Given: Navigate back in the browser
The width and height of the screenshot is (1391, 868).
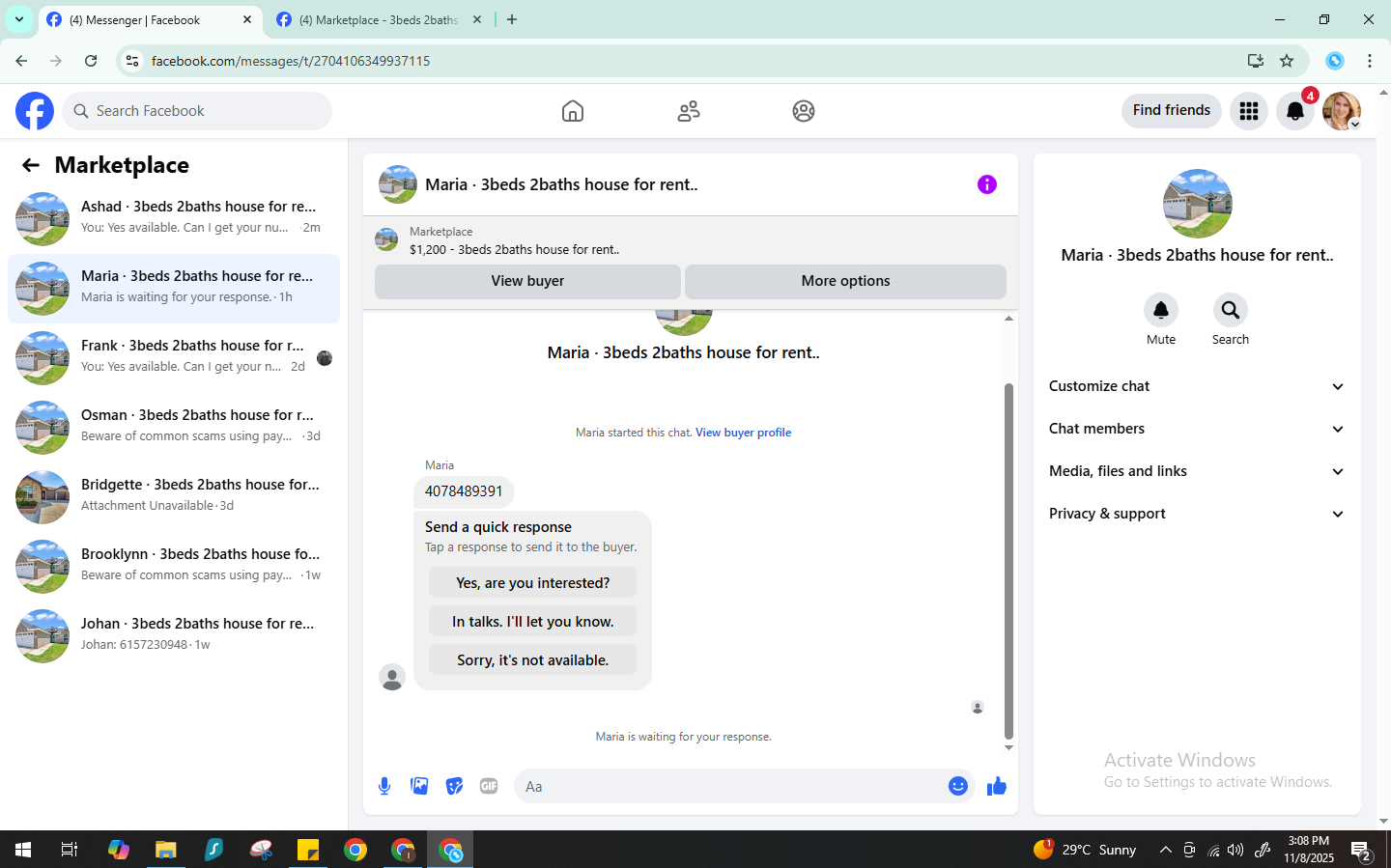Looking at the screenshot, I should coord(21,61).
